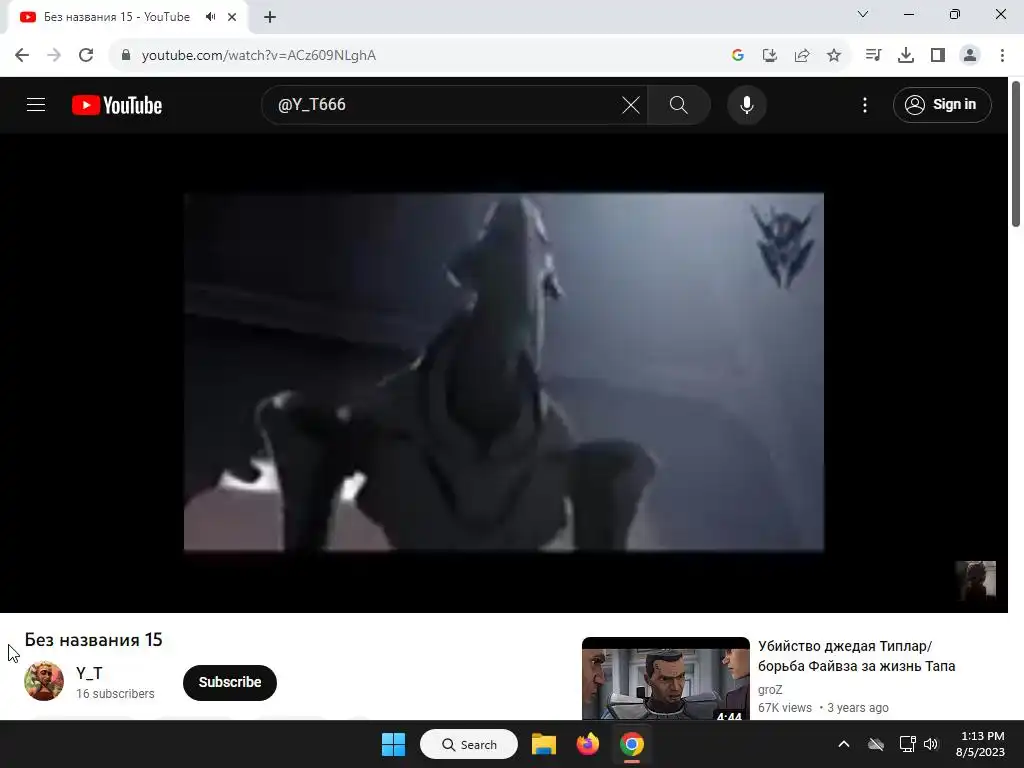
Task: Click the taskbar Search box
Action: pyautogui.click(x=469, y=744)
